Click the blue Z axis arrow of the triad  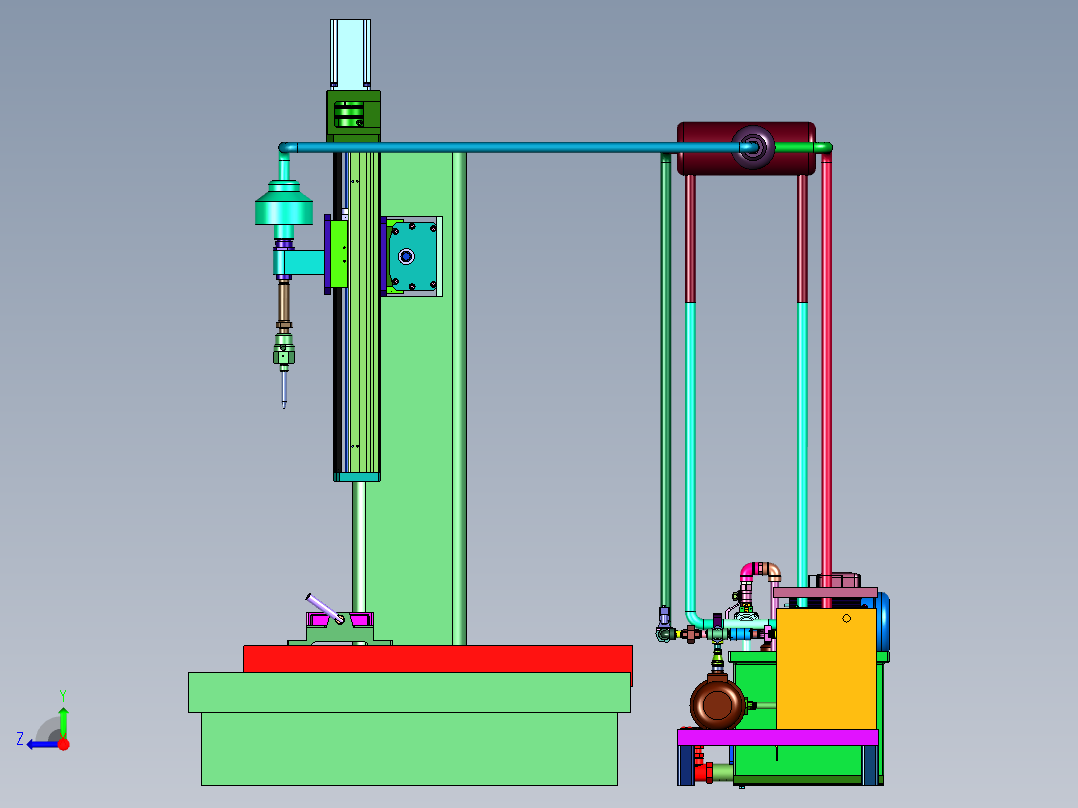pyautogui.click(x=43, y=745)
